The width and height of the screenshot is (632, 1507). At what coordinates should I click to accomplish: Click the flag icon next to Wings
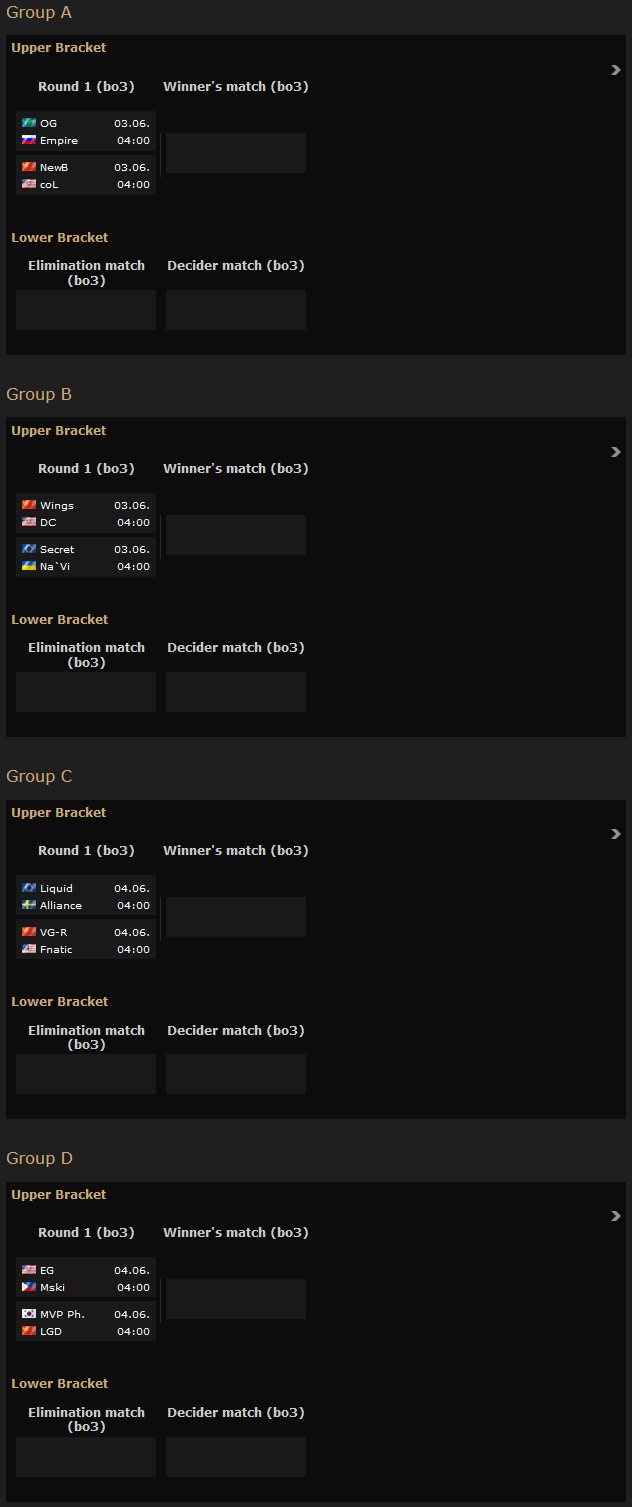point(29,505)
